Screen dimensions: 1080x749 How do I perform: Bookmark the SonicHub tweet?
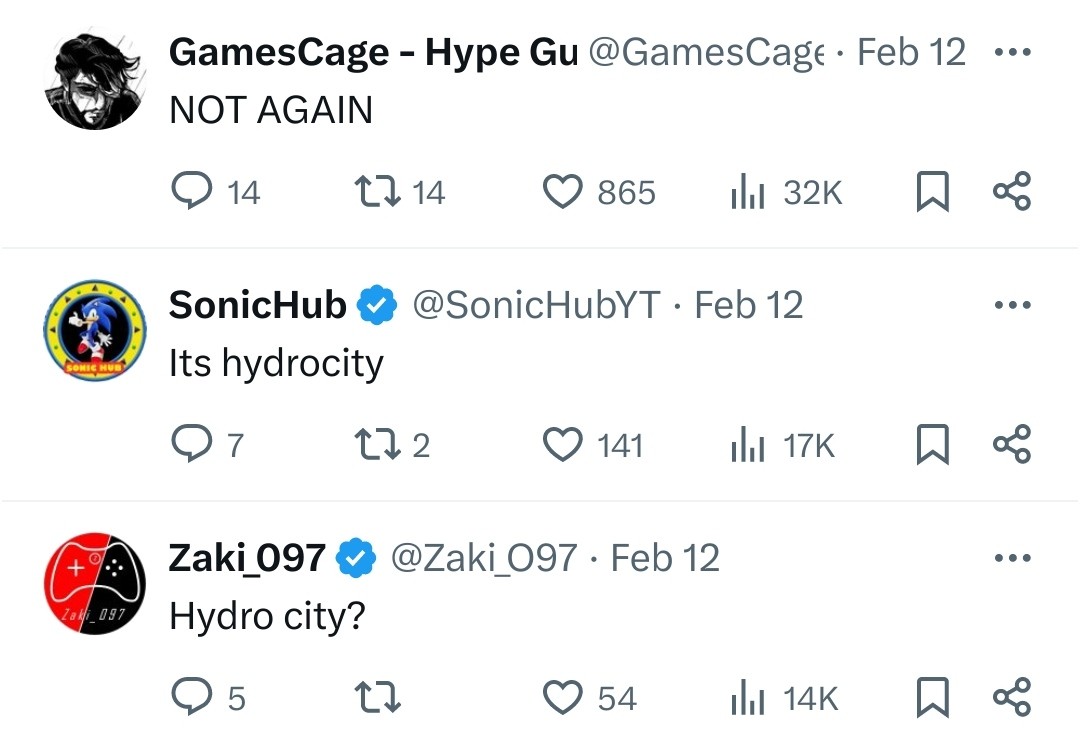tap(932, 444)
